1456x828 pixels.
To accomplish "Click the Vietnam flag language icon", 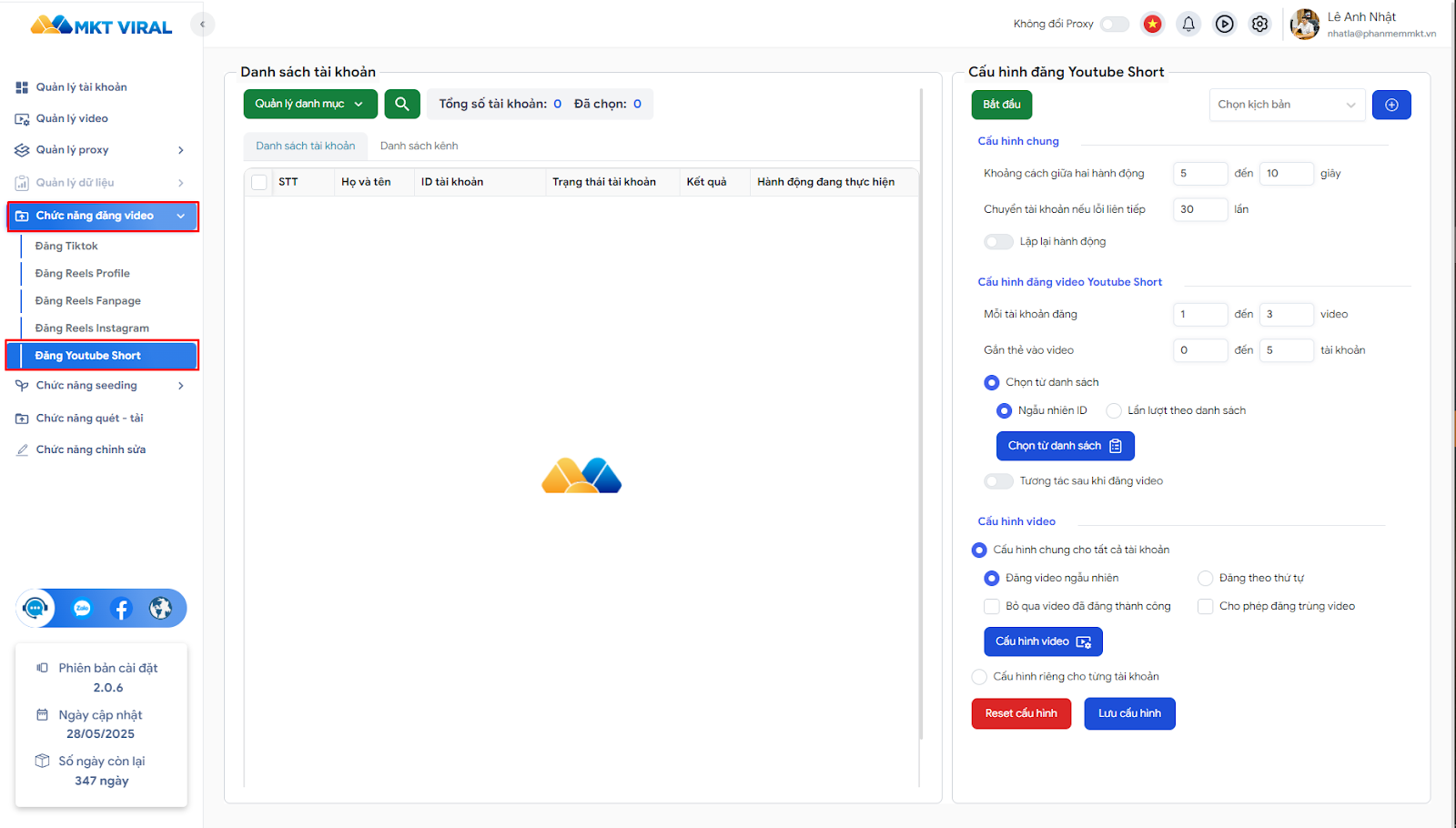I will tap(1153, 25).
